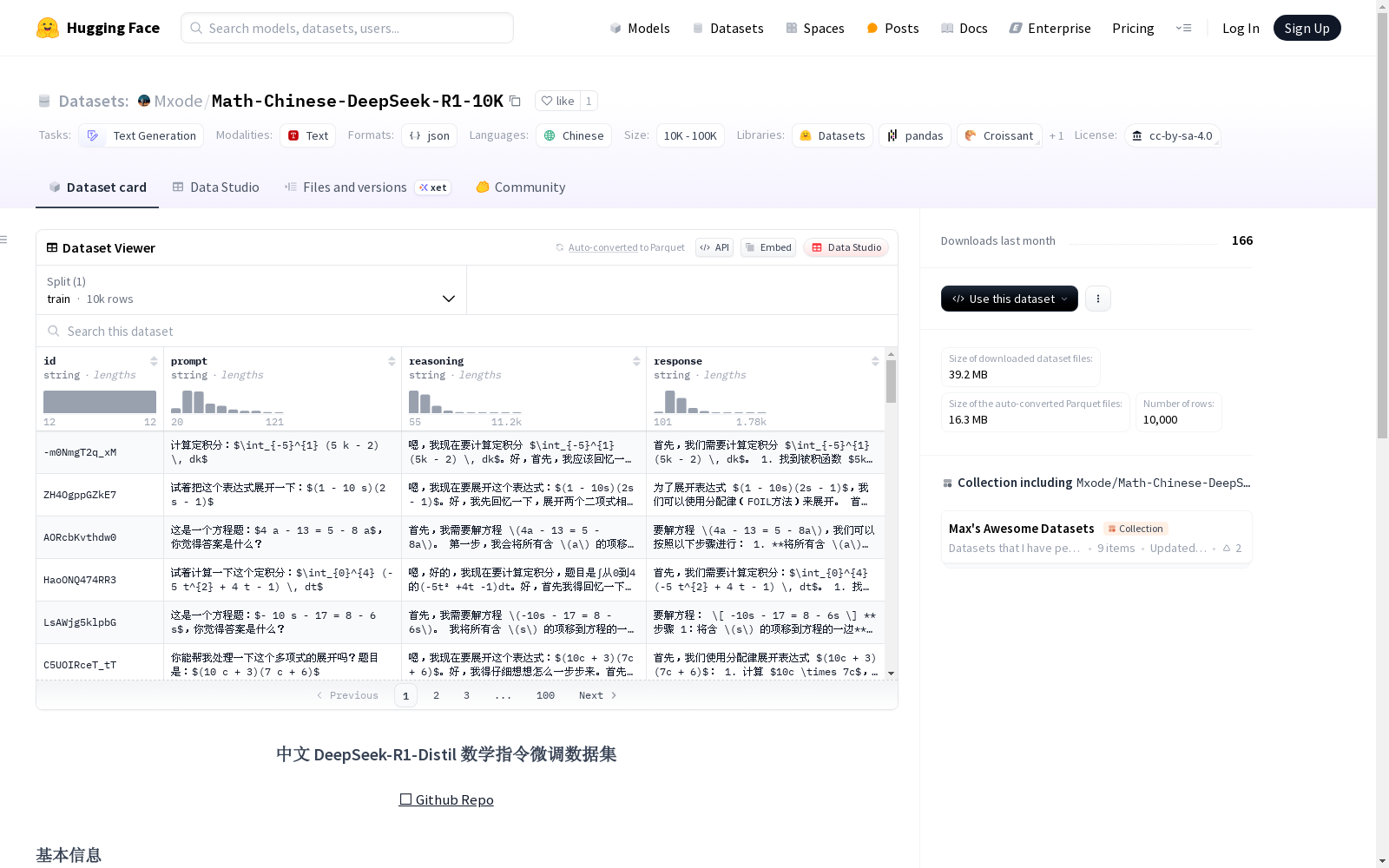Open Docs in top navigation
Viewport: 1389px width, 868px height.
coord(964,28)
